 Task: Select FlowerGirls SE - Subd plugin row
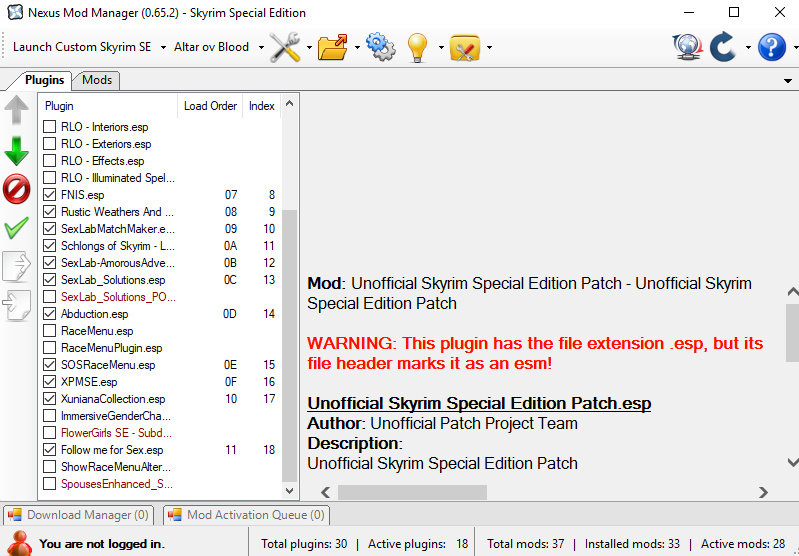[x=159, y=433]
